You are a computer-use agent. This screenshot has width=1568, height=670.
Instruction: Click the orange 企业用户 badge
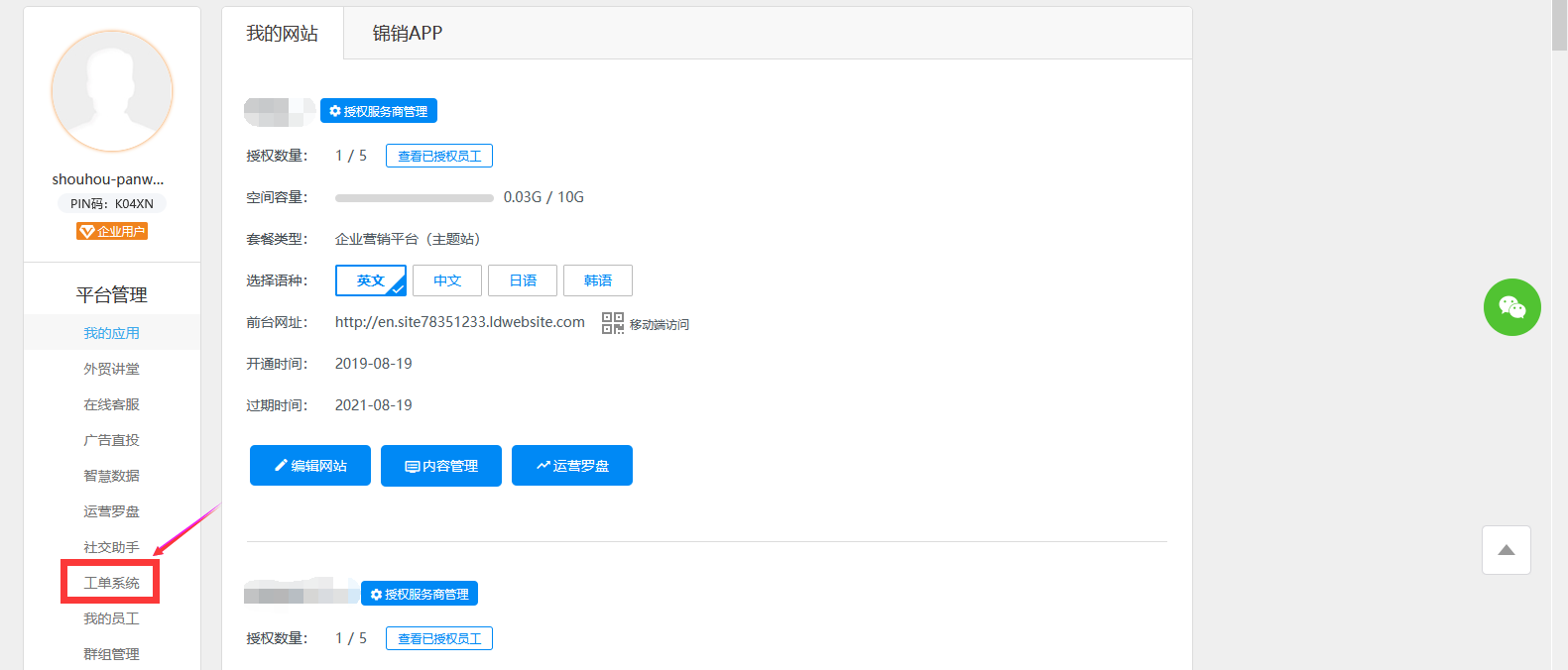point(112,231)
